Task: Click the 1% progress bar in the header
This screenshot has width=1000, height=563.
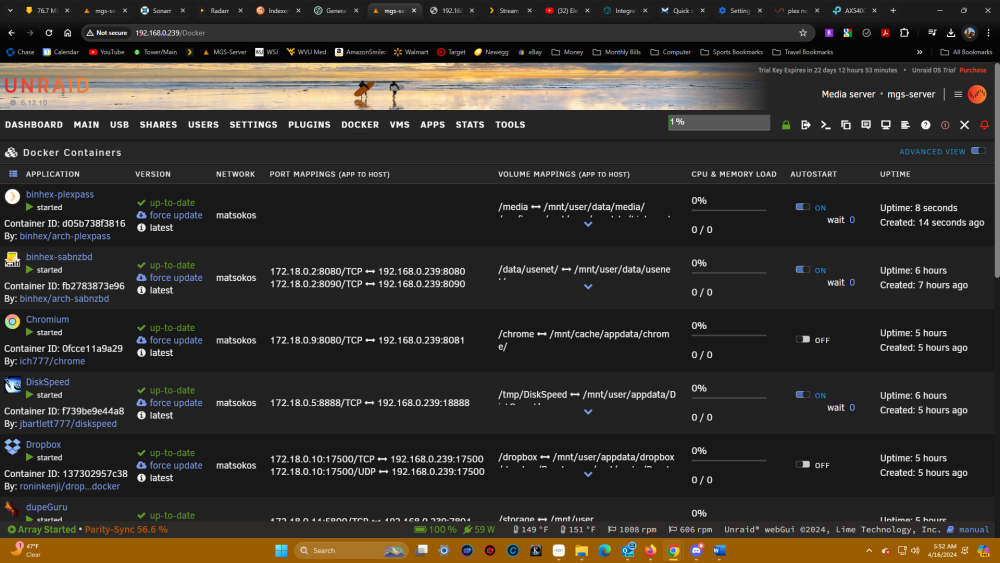Action: tap(719, 122)
